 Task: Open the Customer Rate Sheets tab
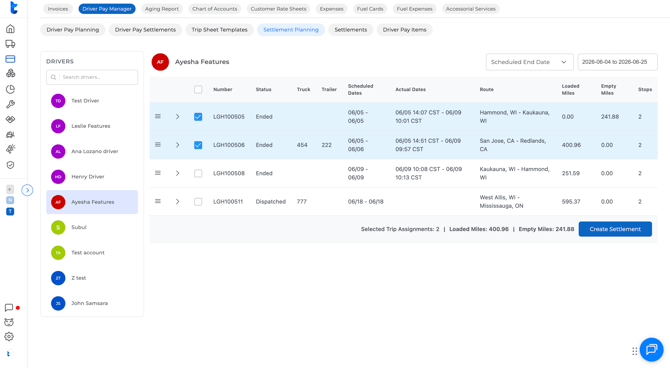click(x=278, y=9)
